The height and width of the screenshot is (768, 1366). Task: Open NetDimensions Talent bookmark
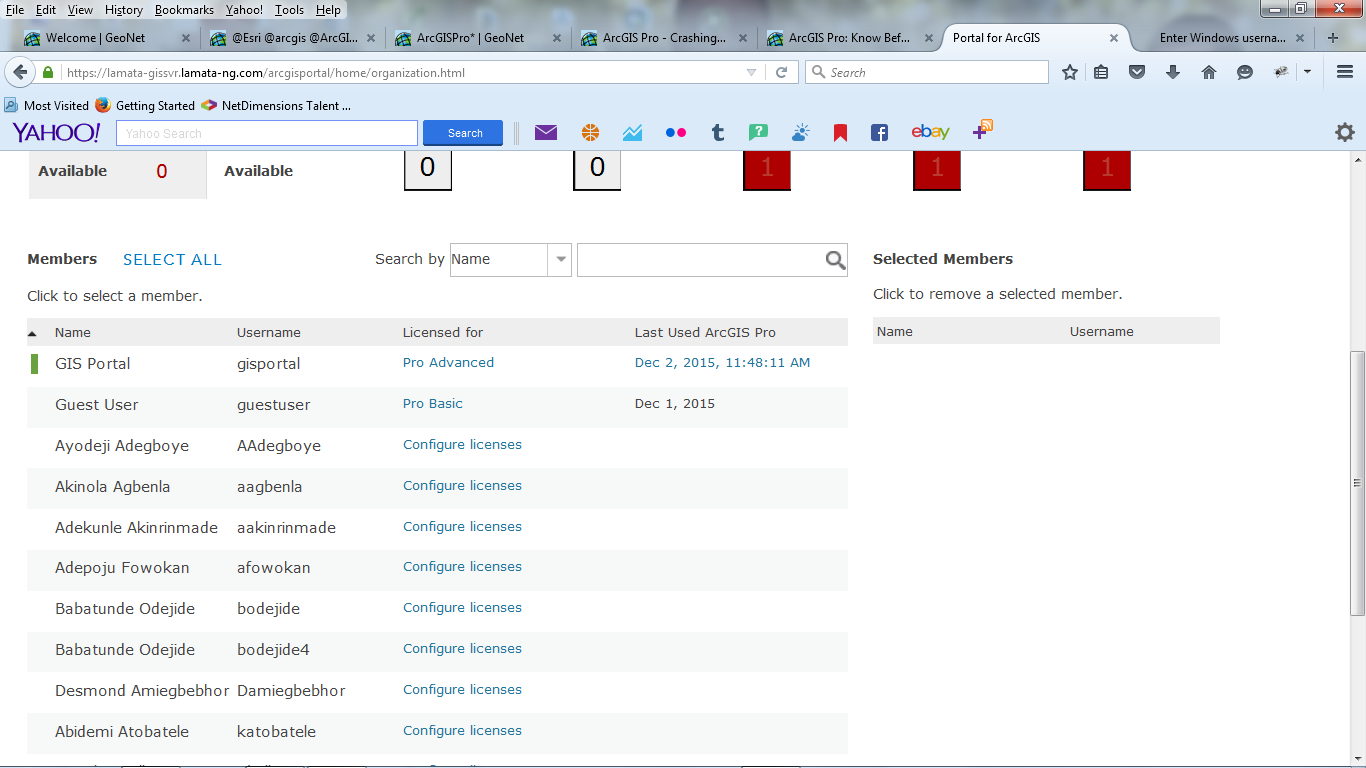coord(277,105)
